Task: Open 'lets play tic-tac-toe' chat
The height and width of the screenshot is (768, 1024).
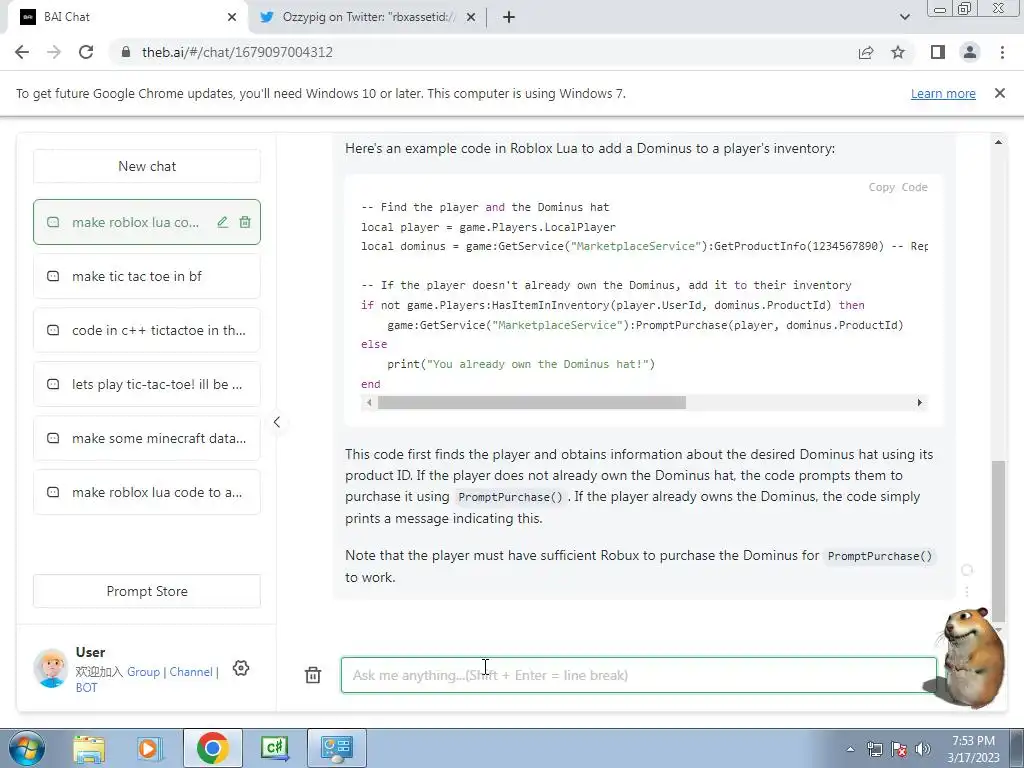Action: pyautogui.click(x=147, y=384)
